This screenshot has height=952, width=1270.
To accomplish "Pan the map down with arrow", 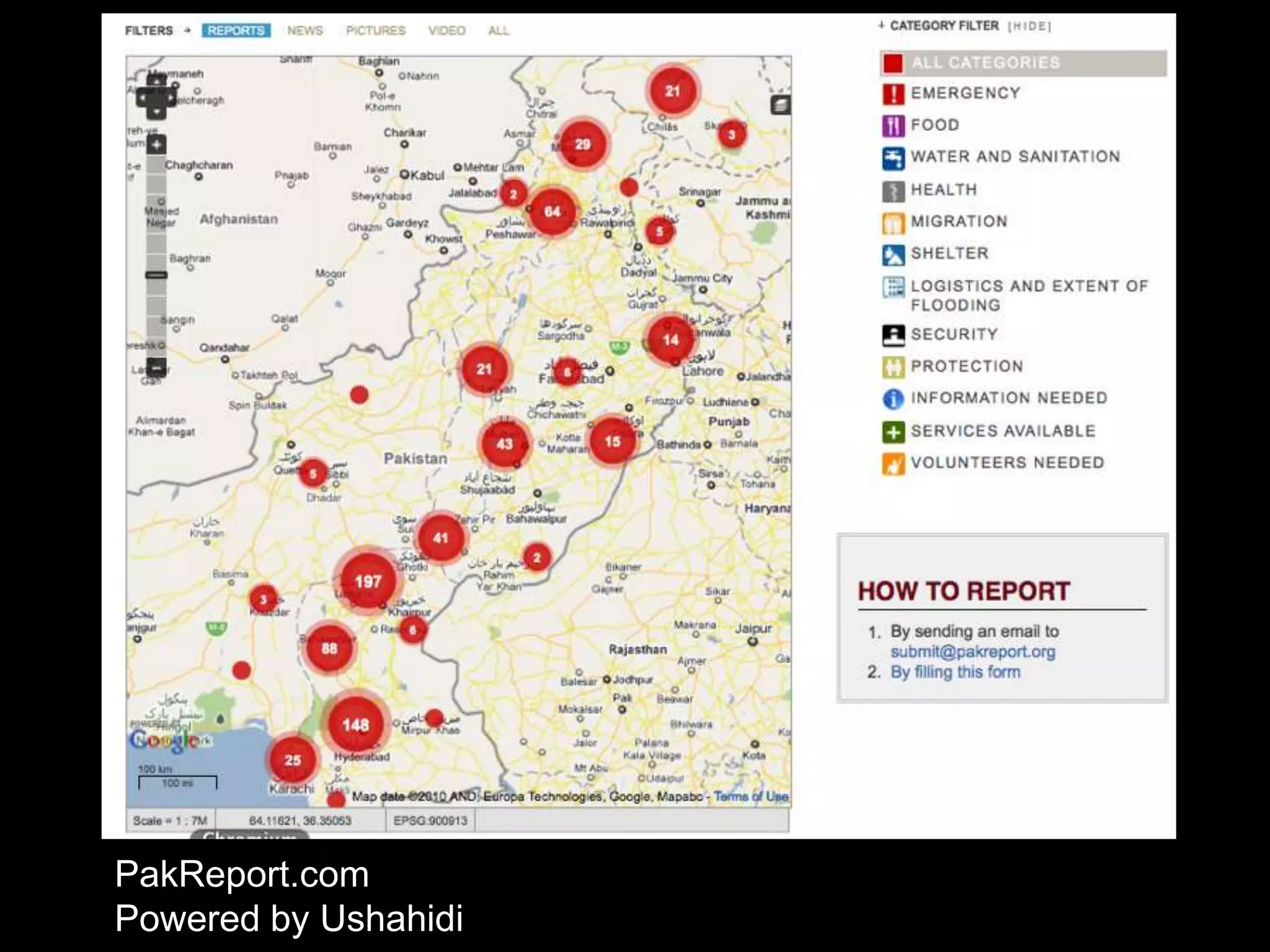I will click(x=156, y=112).
